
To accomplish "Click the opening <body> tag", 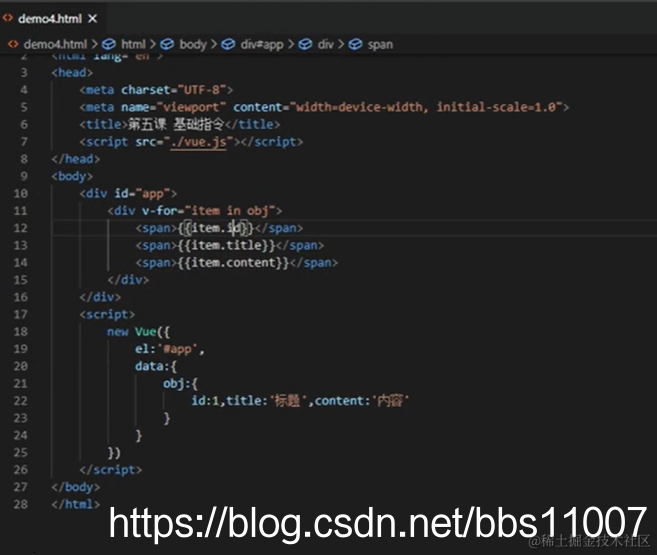I will [72, 176].
